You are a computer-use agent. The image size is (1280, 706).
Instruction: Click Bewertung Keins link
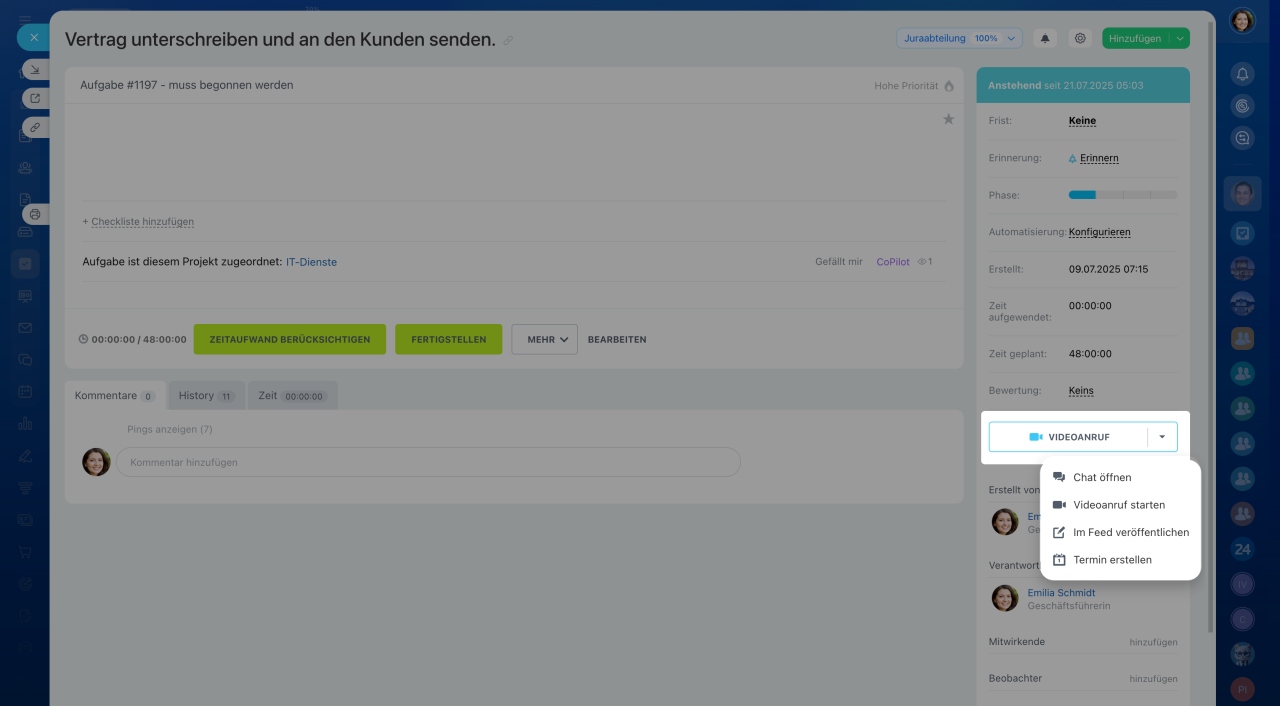[x=1081, y=391]
